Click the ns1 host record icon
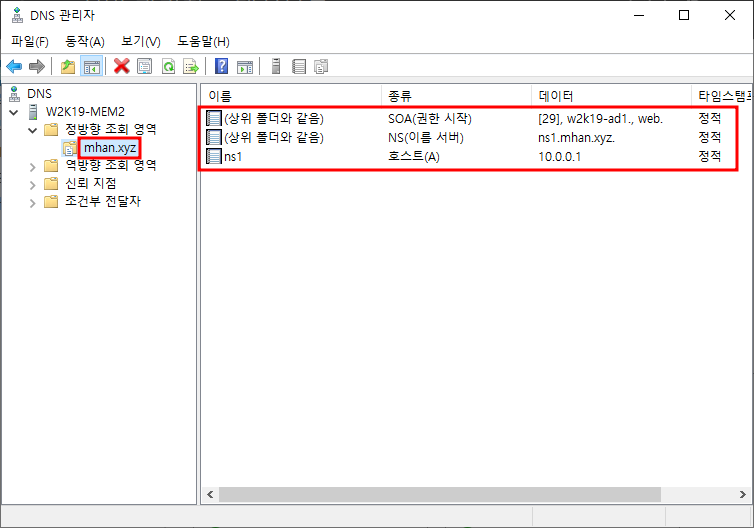The height and width of the screenshot is (528, 754). pyautogui.click(x=214, y=156)
